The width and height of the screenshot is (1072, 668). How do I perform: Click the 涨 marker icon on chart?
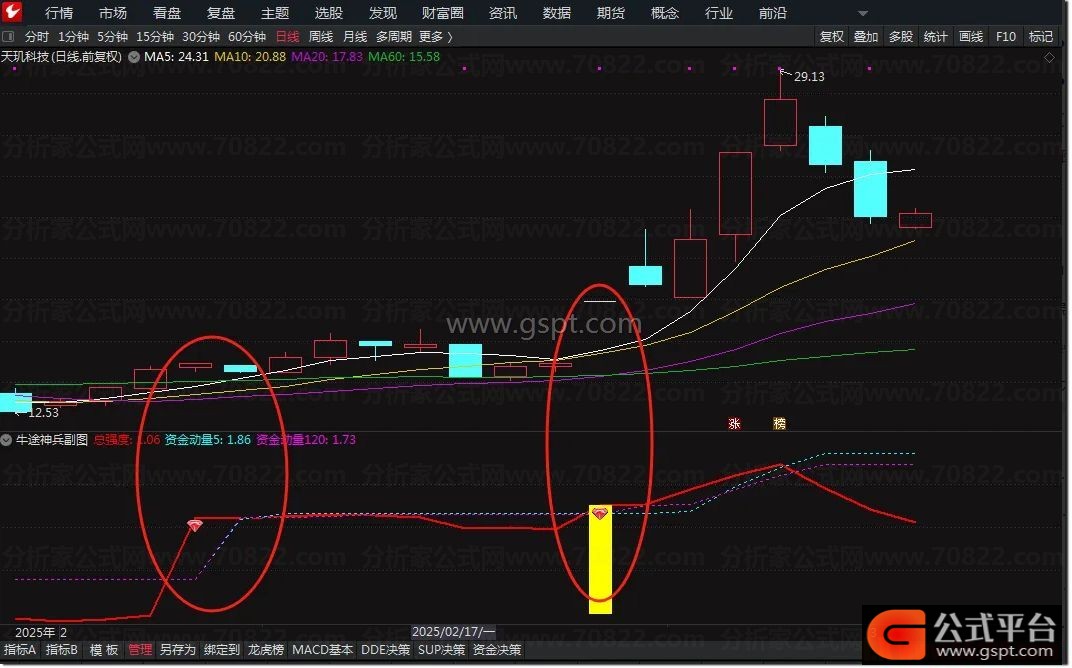coord(735,425)
